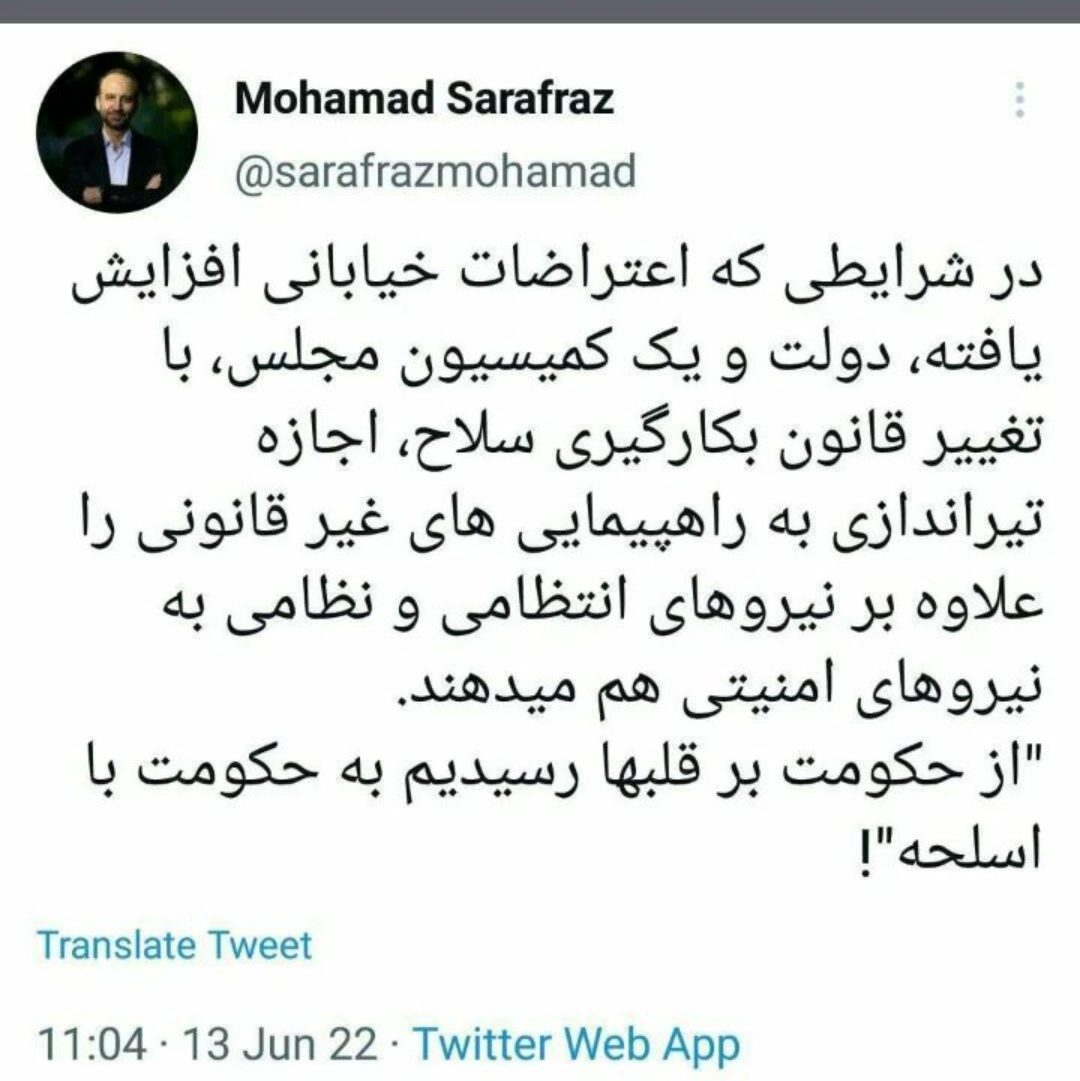Click the Translate Tweet link
Screen dimensions: 1080x1081
[175, 944]
